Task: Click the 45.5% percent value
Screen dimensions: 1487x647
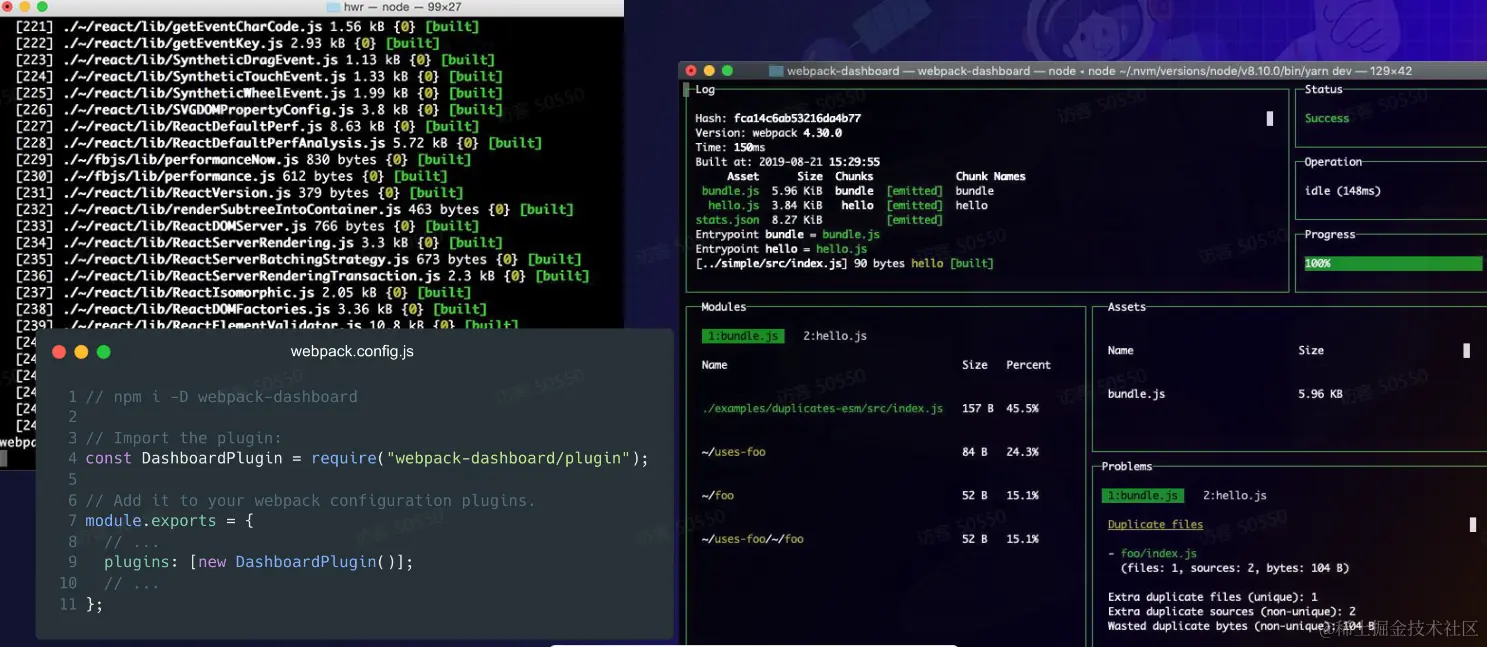Action: (1022, 408)
